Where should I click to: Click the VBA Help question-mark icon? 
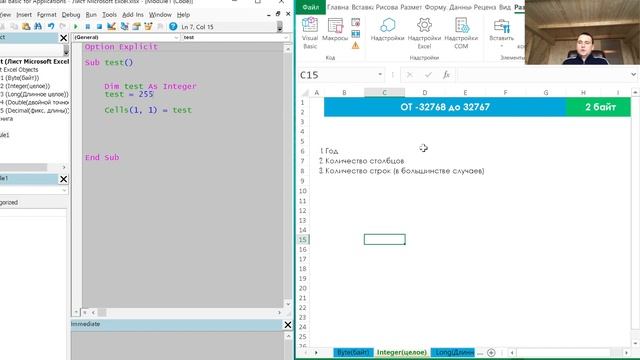click(173, 27)
